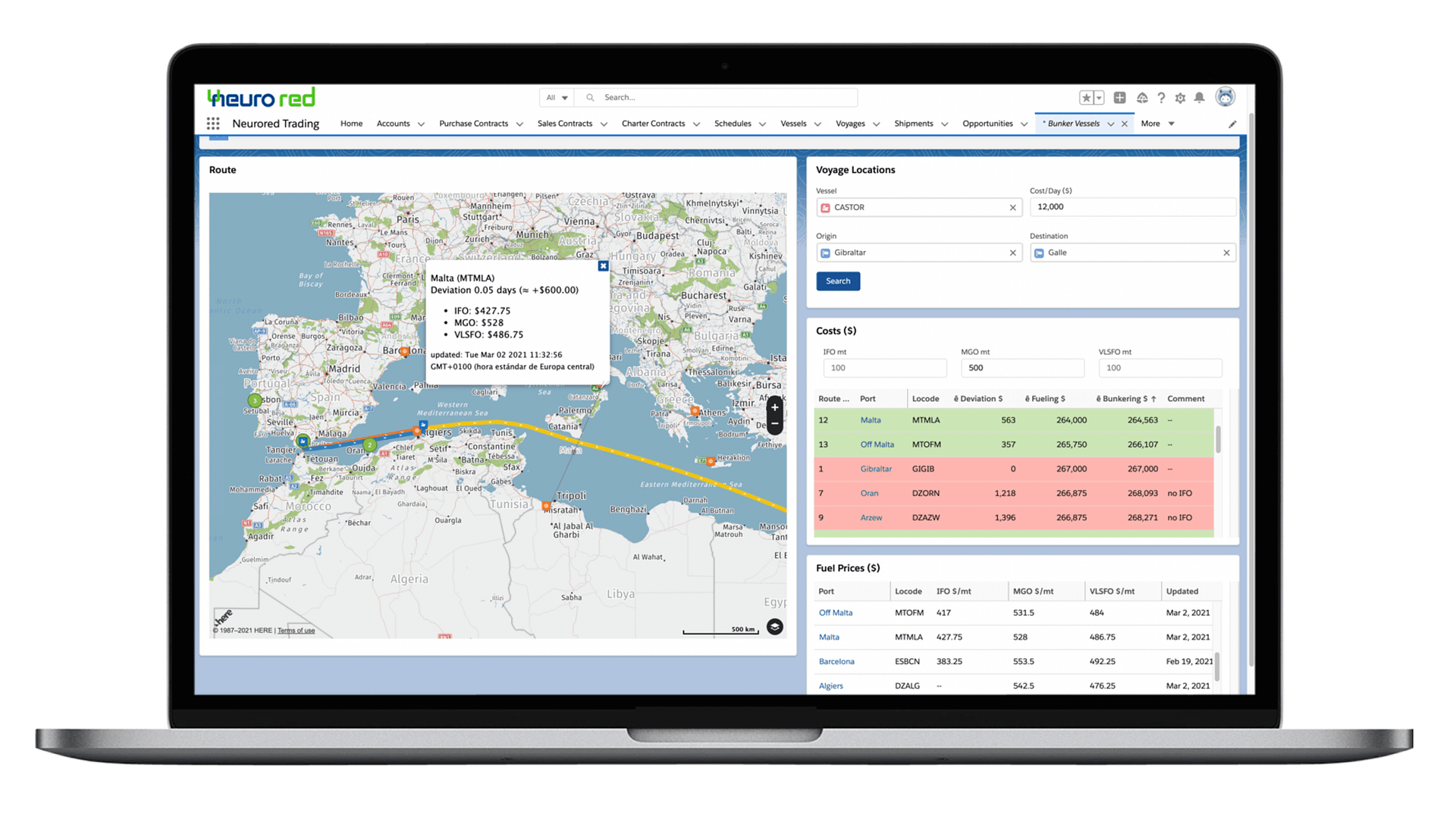The image size is (1456, 813).
Task: Zoom in on the map
Action: pos(774,407)
